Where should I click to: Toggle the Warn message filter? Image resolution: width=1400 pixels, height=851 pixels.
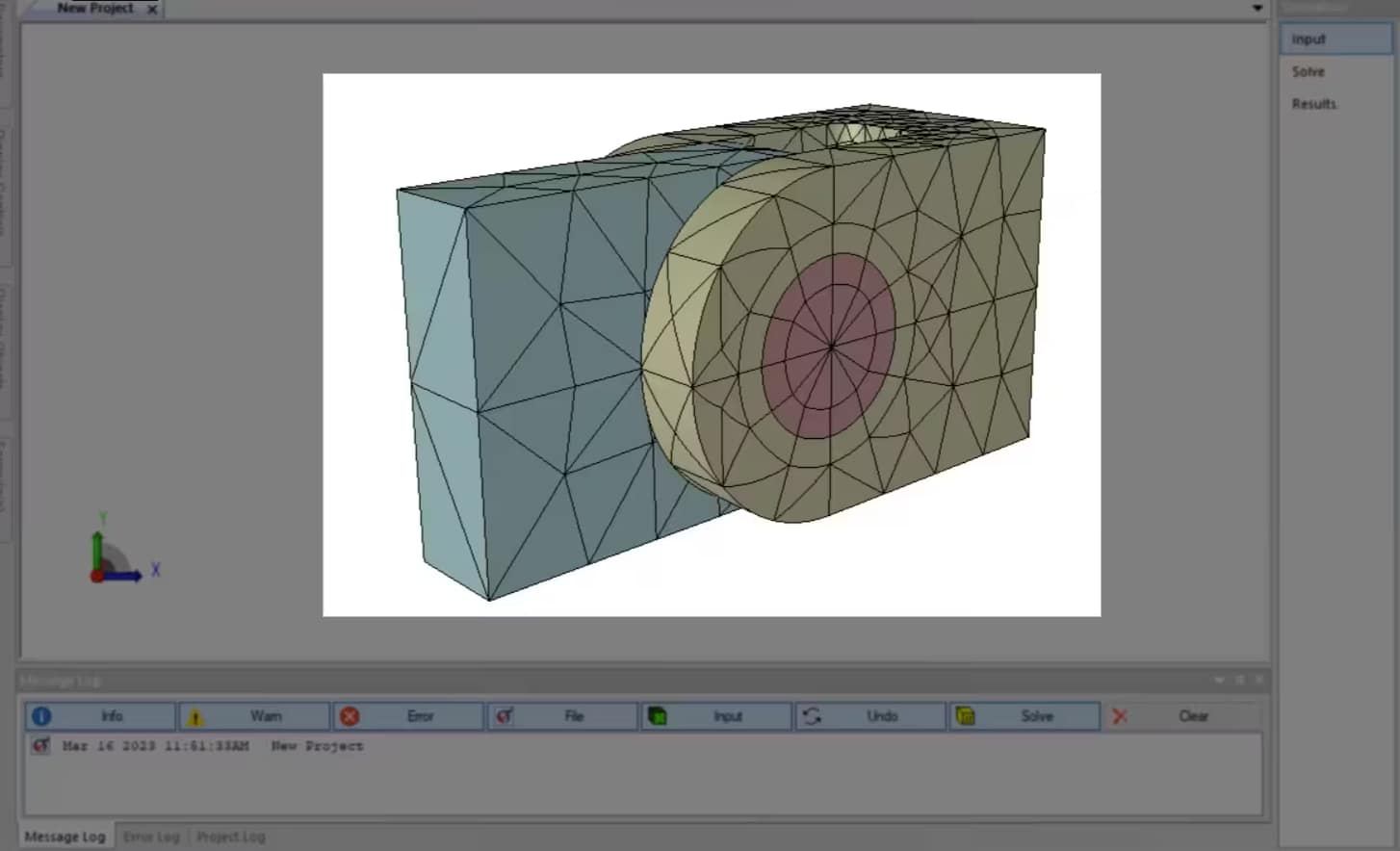tap(253, 716)
